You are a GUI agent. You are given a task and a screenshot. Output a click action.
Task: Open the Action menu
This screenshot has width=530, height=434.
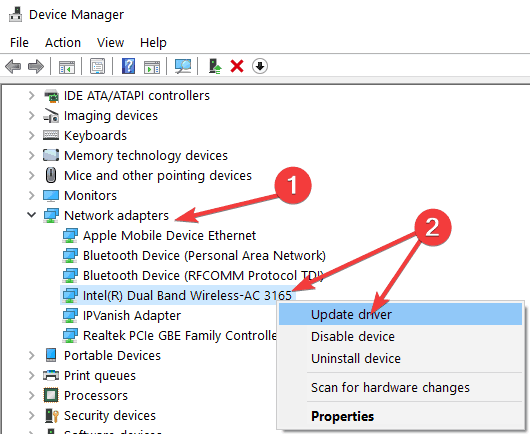click(x=63, y=43)
